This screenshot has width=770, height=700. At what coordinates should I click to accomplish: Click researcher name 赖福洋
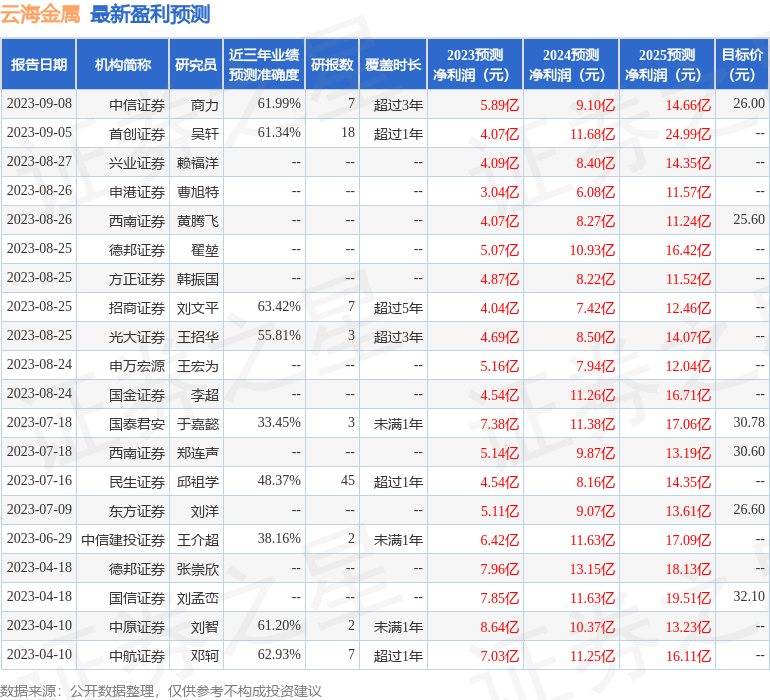point(198,163)
